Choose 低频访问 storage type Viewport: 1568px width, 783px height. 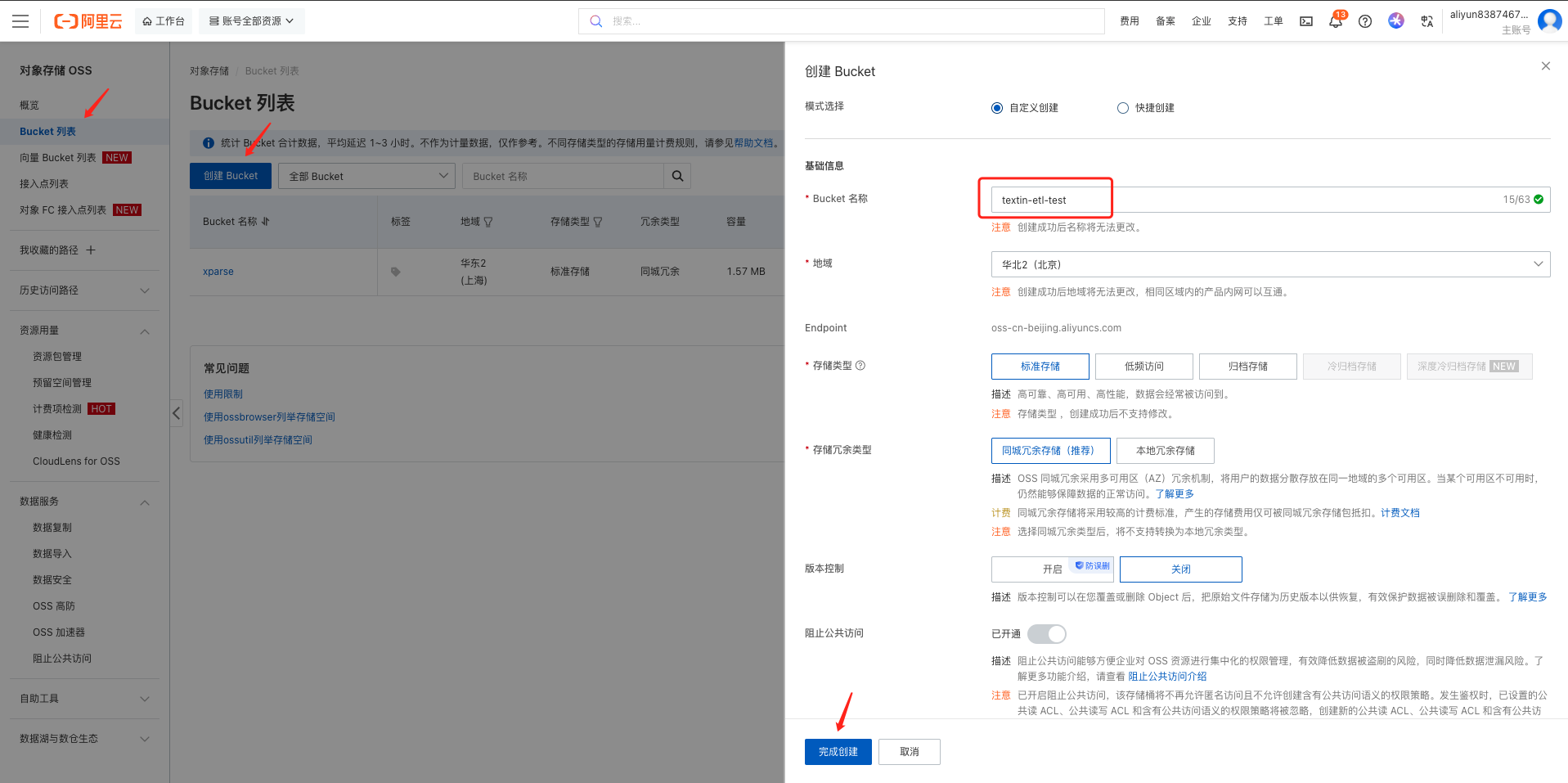[1143, 367]
